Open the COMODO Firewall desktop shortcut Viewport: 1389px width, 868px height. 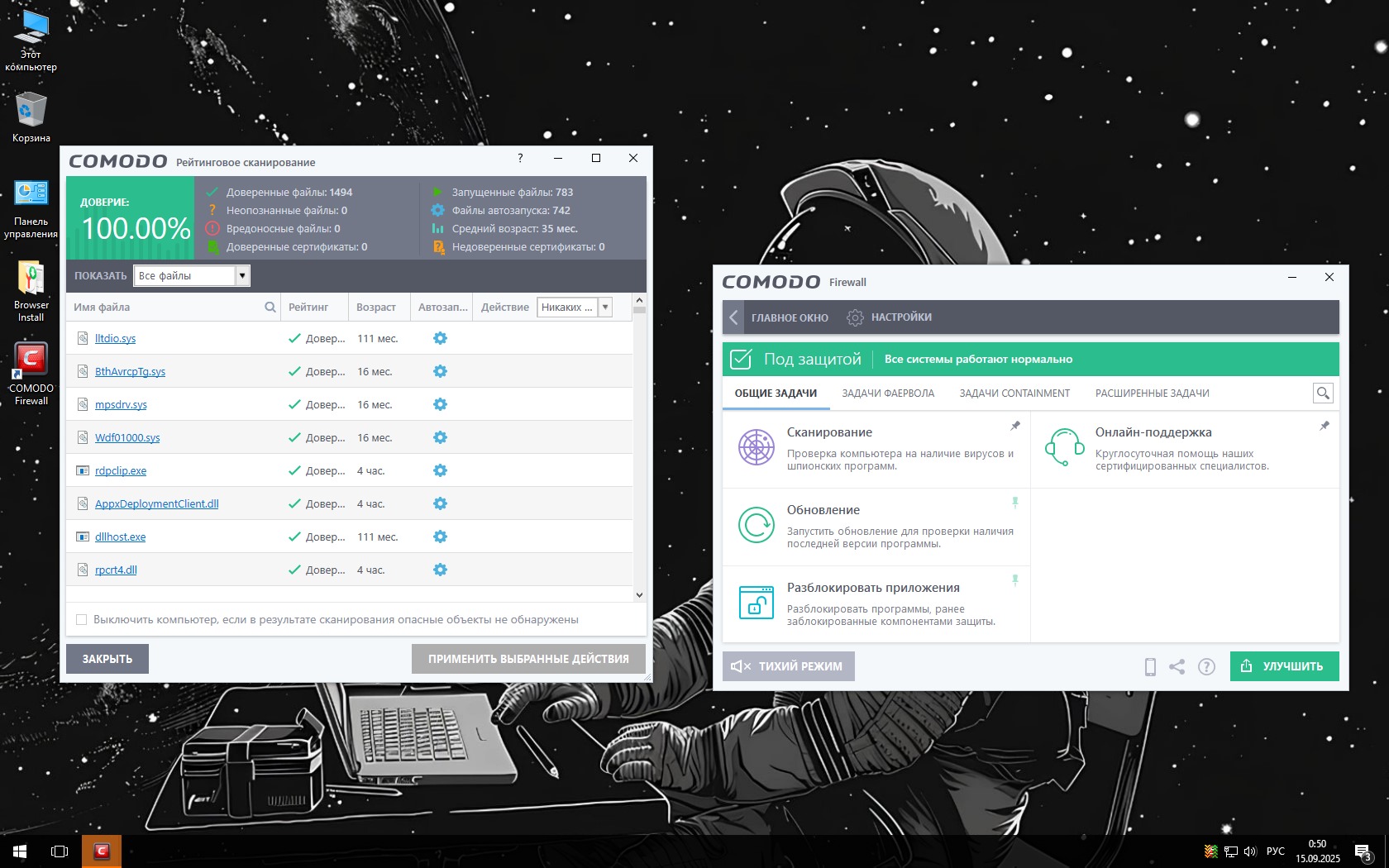pos(31,374)
